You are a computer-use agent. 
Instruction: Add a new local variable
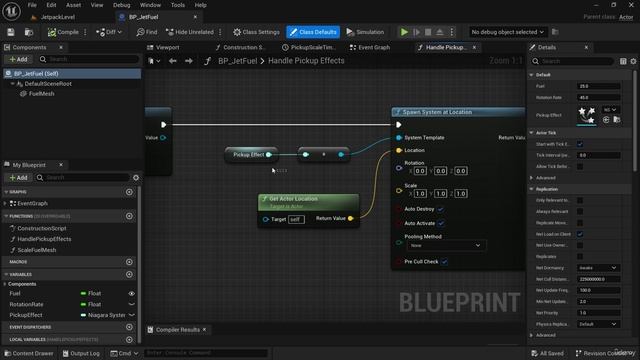pyautogui.click(x=129, y=339)
